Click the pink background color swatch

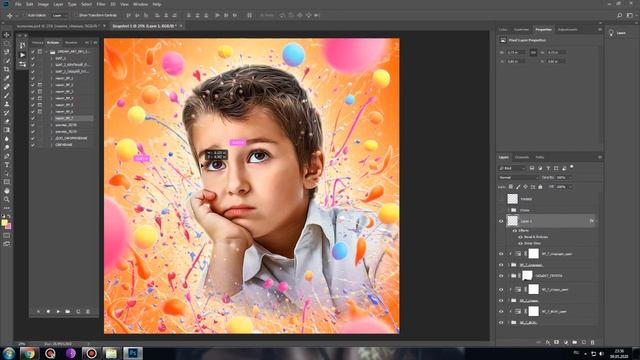(x=9, y=226)
